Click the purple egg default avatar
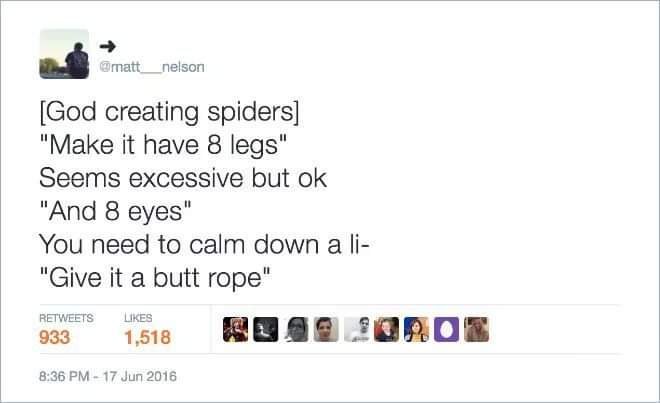This screenshot has height=403, width=660. 446,329
